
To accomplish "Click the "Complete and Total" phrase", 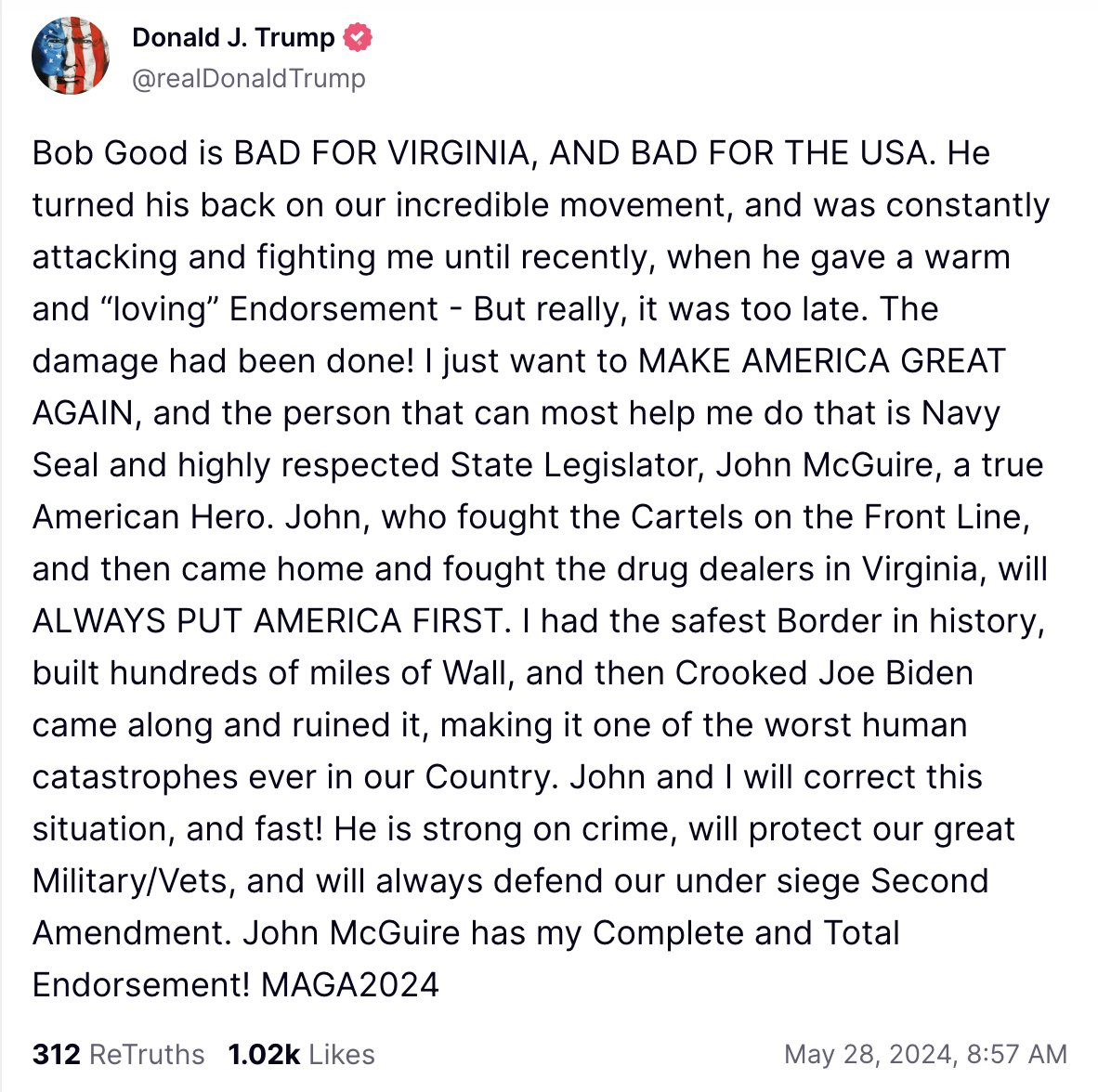I will pyautogui.click(x=746, y=933).
